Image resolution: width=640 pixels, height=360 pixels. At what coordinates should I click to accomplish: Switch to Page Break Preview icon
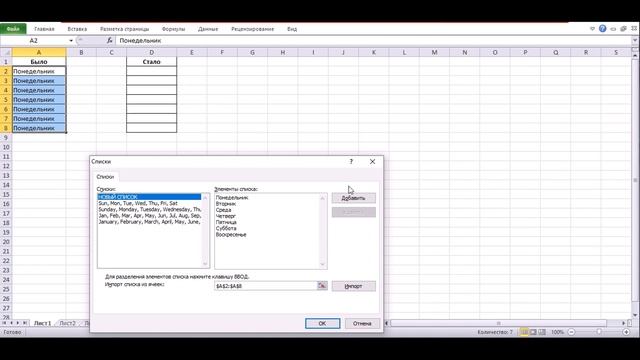542,332
